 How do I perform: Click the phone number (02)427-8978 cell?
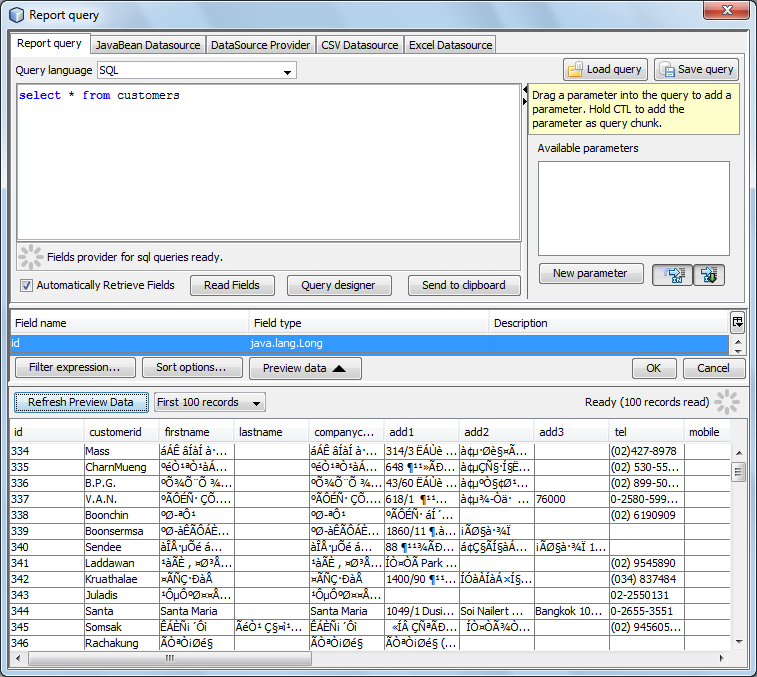point(646,451)
